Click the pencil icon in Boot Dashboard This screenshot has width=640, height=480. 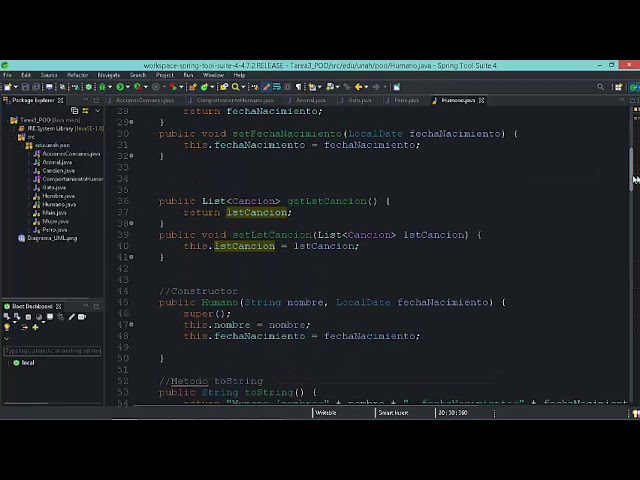(71, 317)
